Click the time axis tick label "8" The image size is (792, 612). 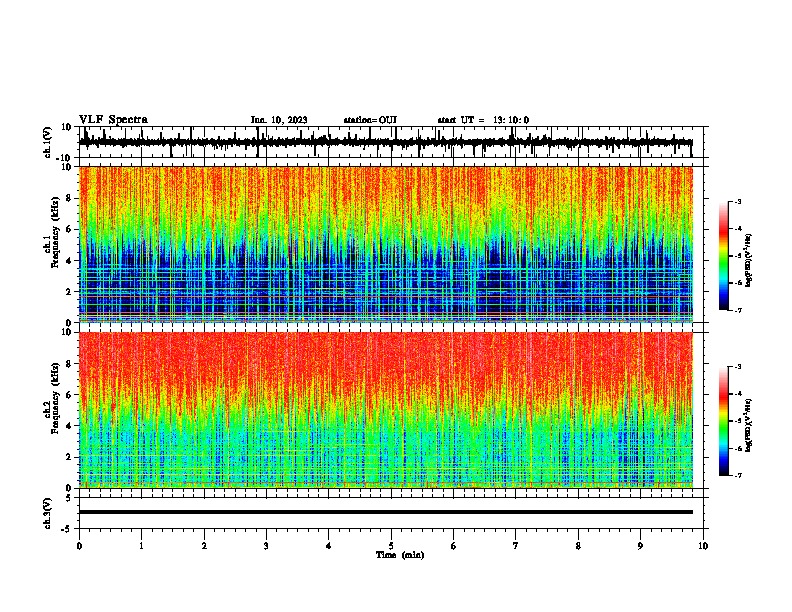click(x=578, y=546)
